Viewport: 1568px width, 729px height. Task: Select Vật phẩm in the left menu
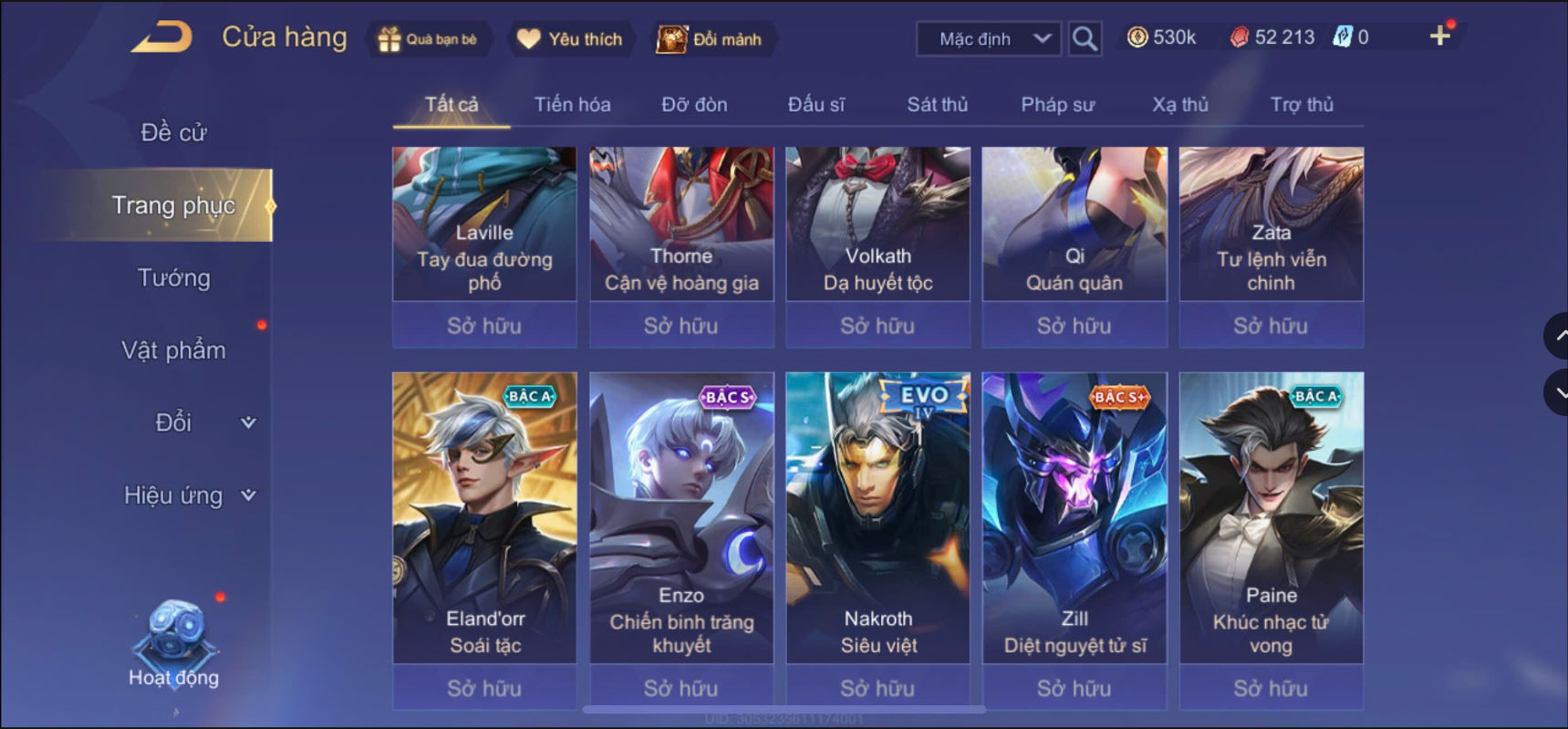click(173, 350)
